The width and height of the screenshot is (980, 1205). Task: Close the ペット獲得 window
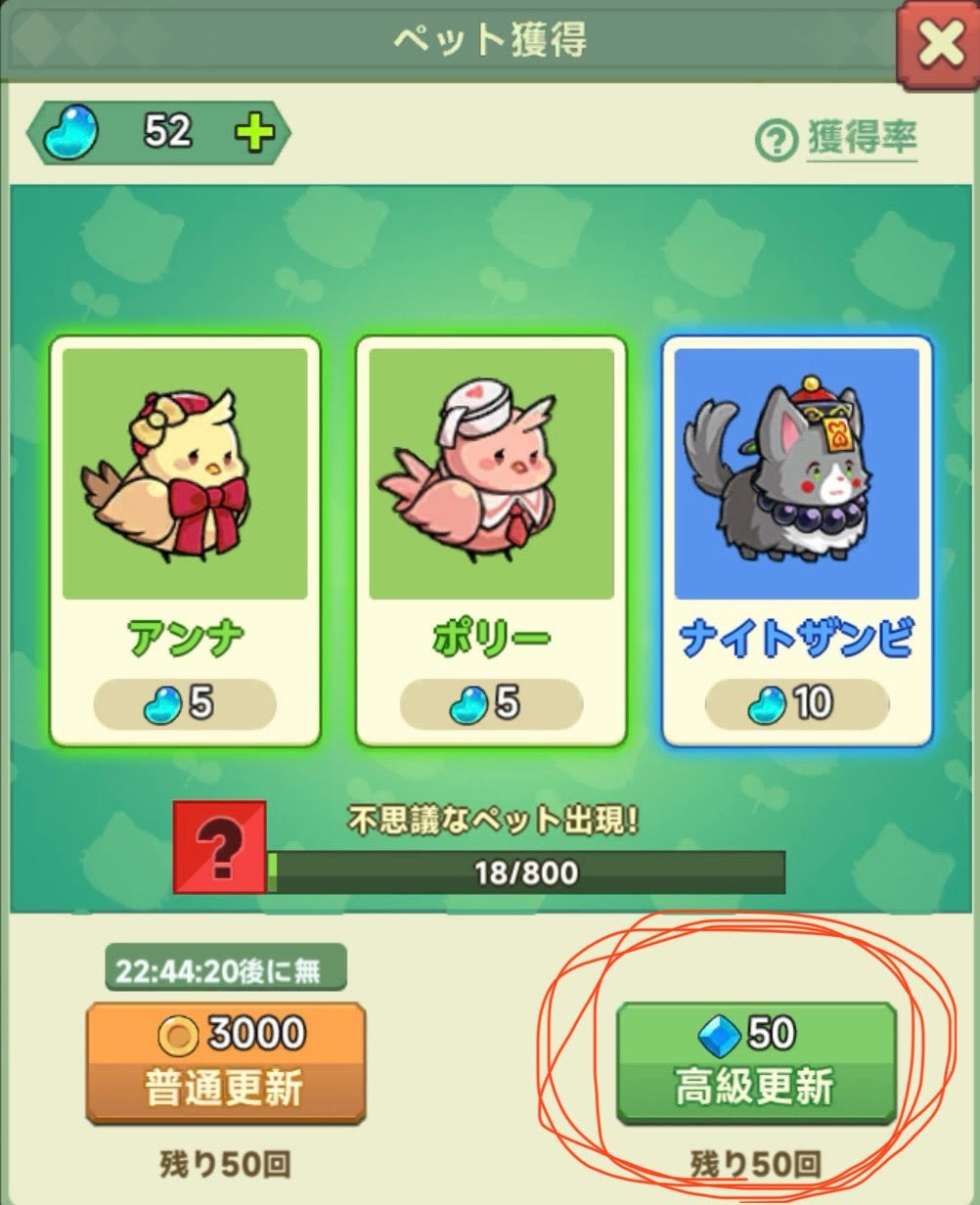(x=938, y=46)
